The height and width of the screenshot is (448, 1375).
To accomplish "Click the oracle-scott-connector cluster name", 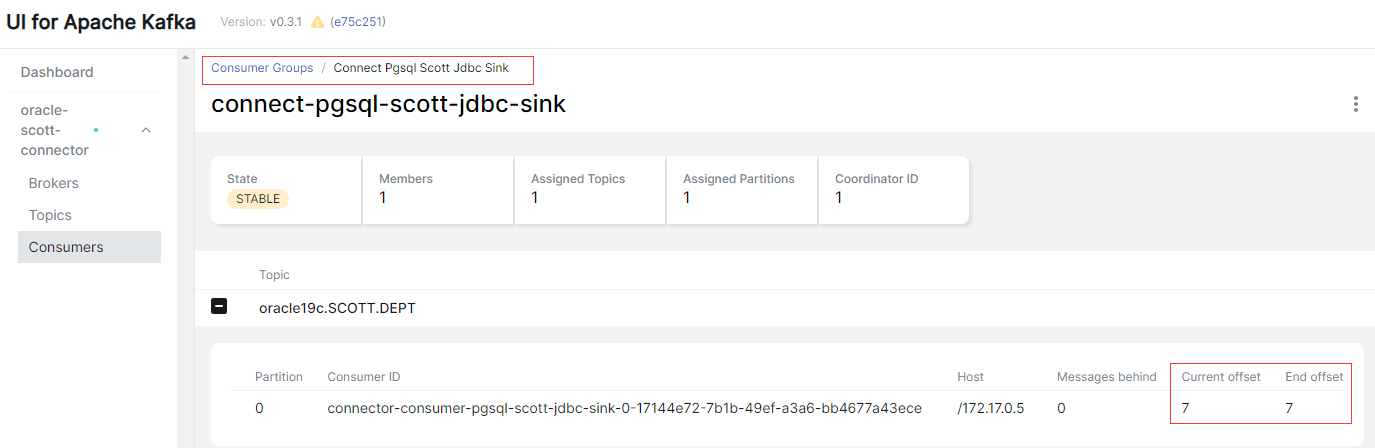I will [x=55, y=130].
